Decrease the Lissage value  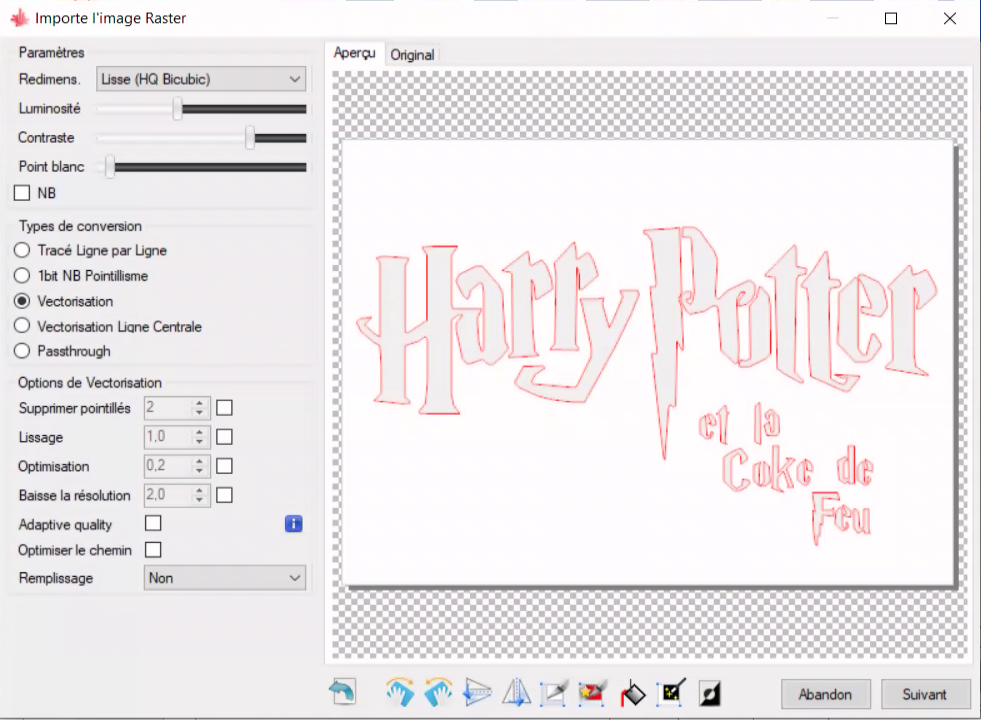coord(199,442)
